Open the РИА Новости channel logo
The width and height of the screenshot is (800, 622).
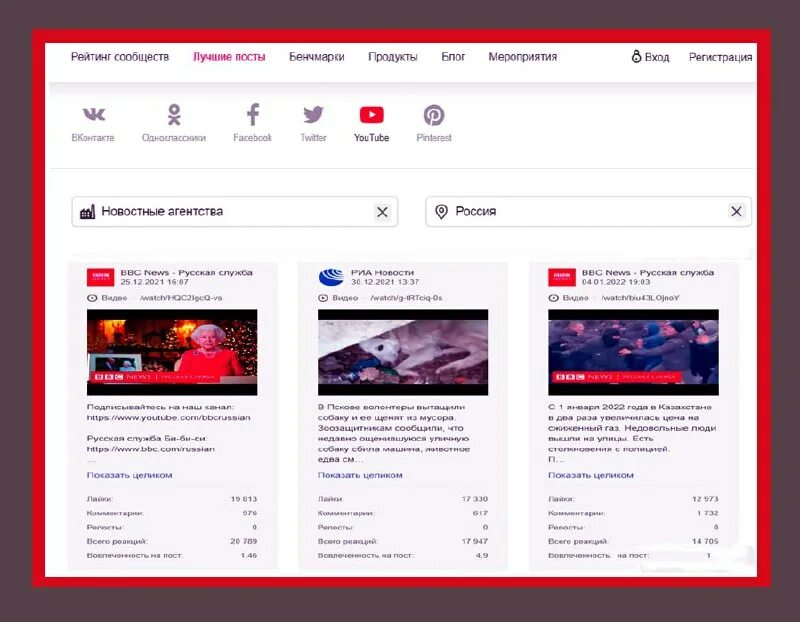[331, 277]
